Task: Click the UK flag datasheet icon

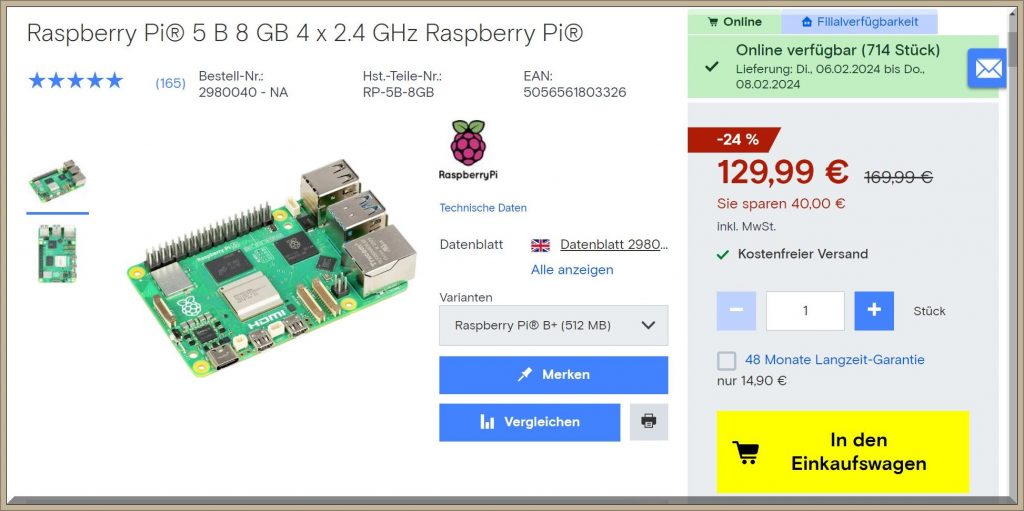Action: pyautogui.click(x=540, y=245)
